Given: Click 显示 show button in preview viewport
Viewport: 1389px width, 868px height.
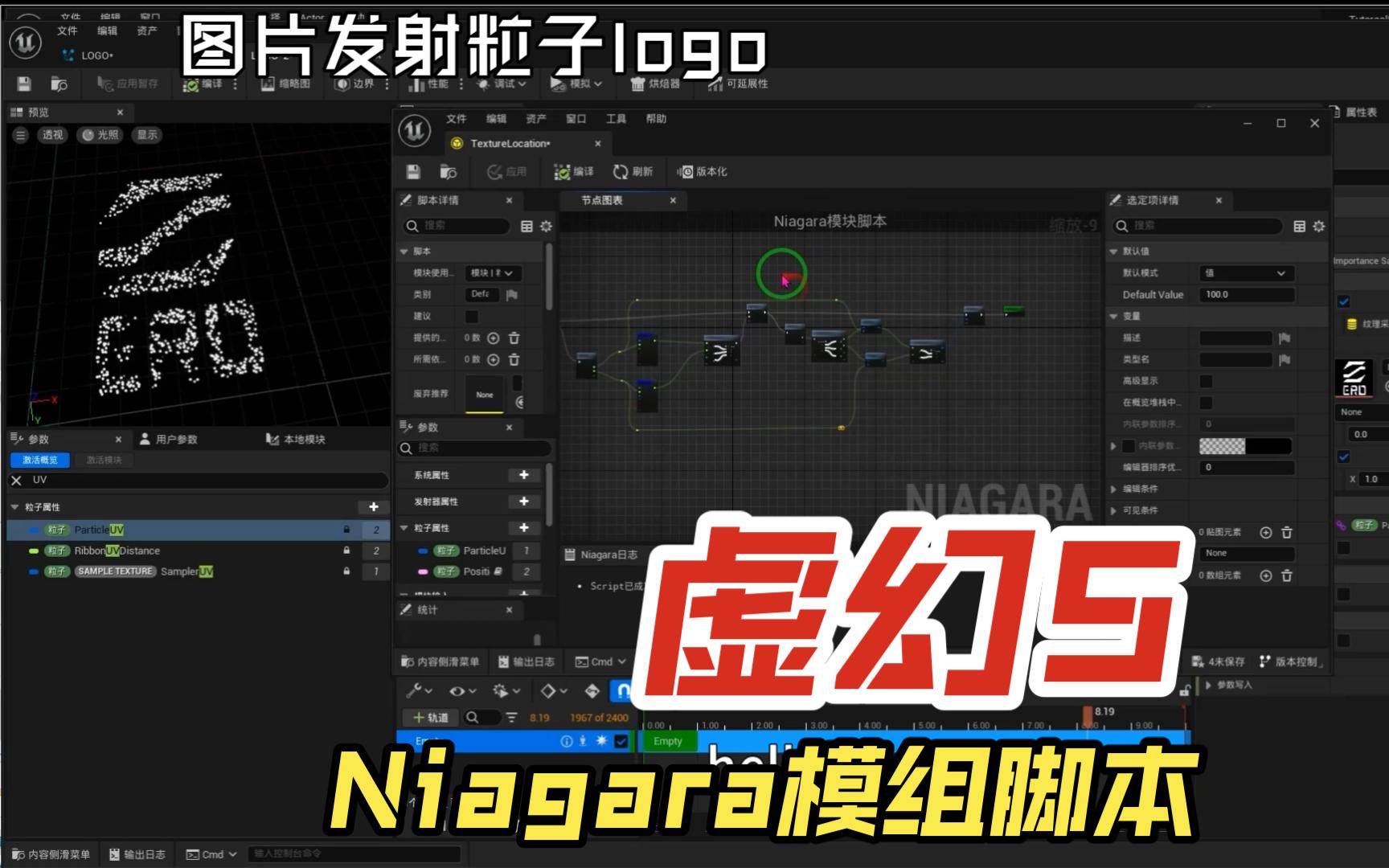Looking at the screenshot, I should click(147, 135).
